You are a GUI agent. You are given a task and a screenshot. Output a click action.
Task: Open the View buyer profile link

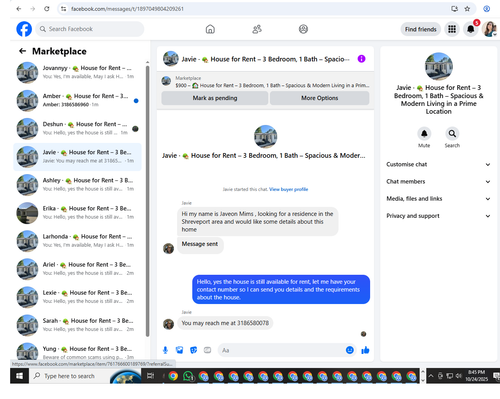[289, 189]
